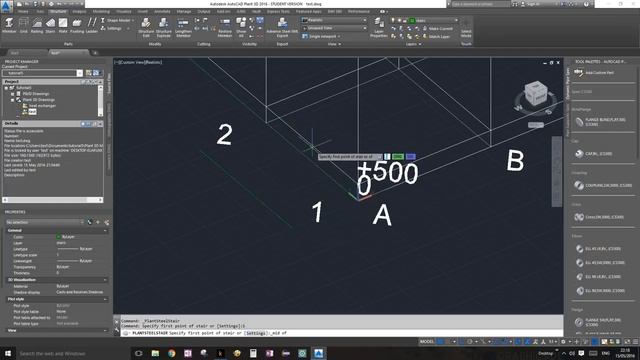Open Chrome from the taskbar
Screen dimensions: 640x360
[171, 353]
